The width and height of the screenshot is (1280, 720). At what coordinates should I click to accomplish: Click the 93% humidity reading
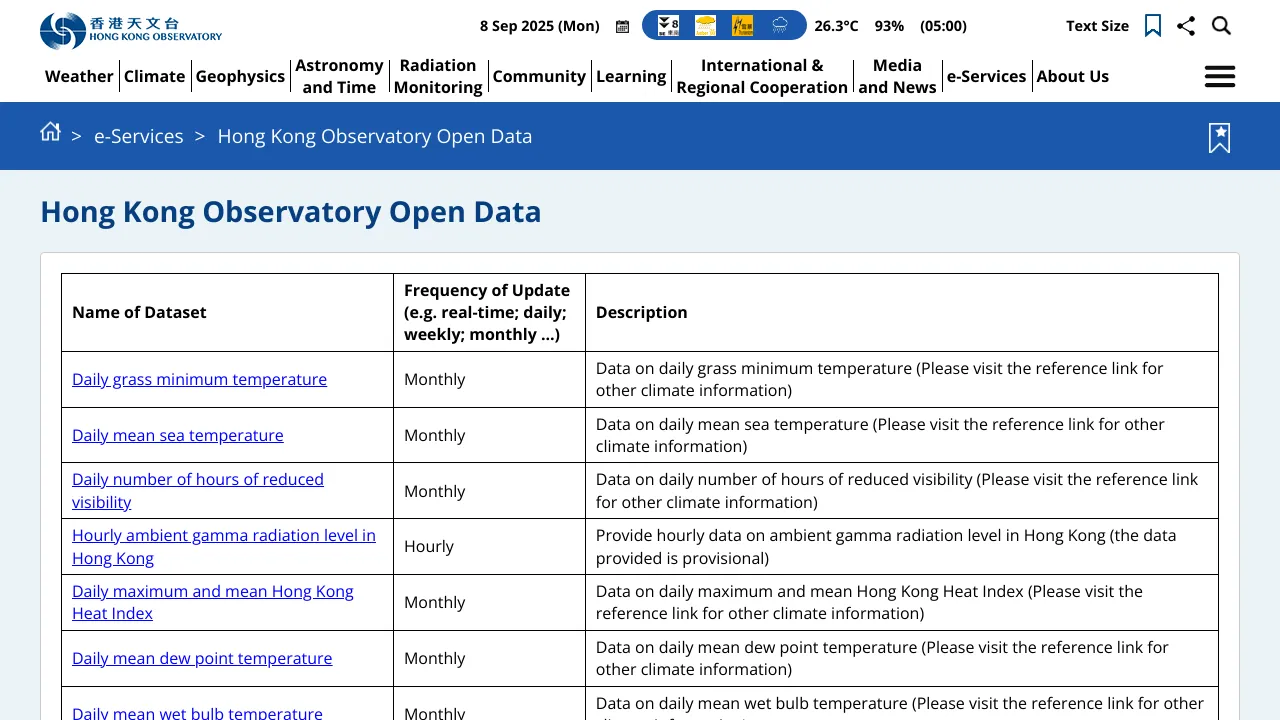click(889, 26)
